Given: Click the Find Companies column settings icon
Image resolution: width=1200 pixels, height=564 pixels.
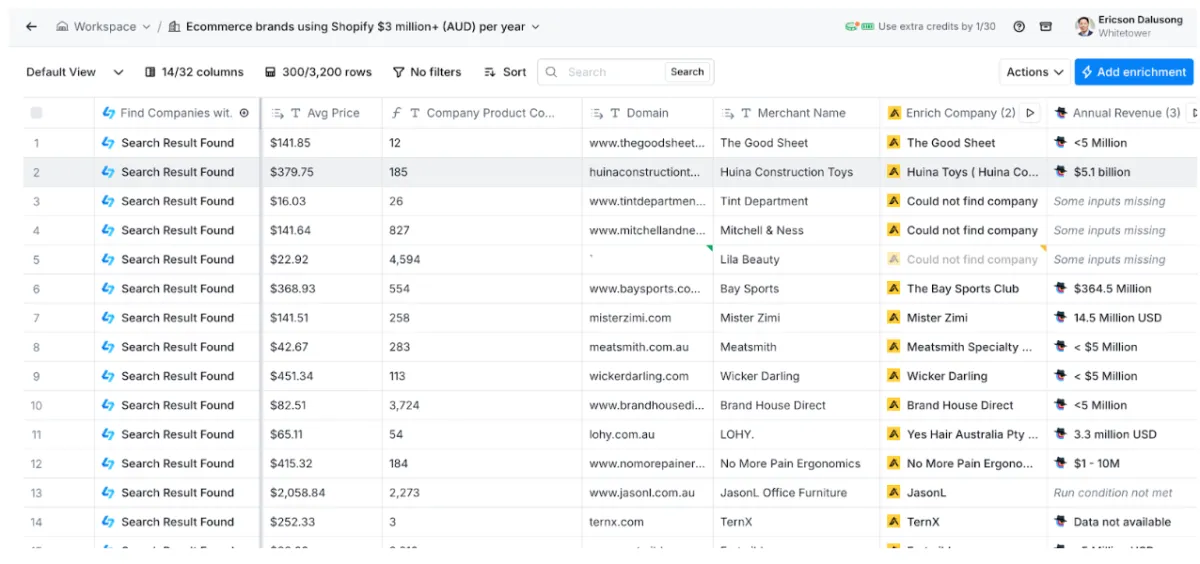Looking at the screenshot, I should click(x=245, y=113).
